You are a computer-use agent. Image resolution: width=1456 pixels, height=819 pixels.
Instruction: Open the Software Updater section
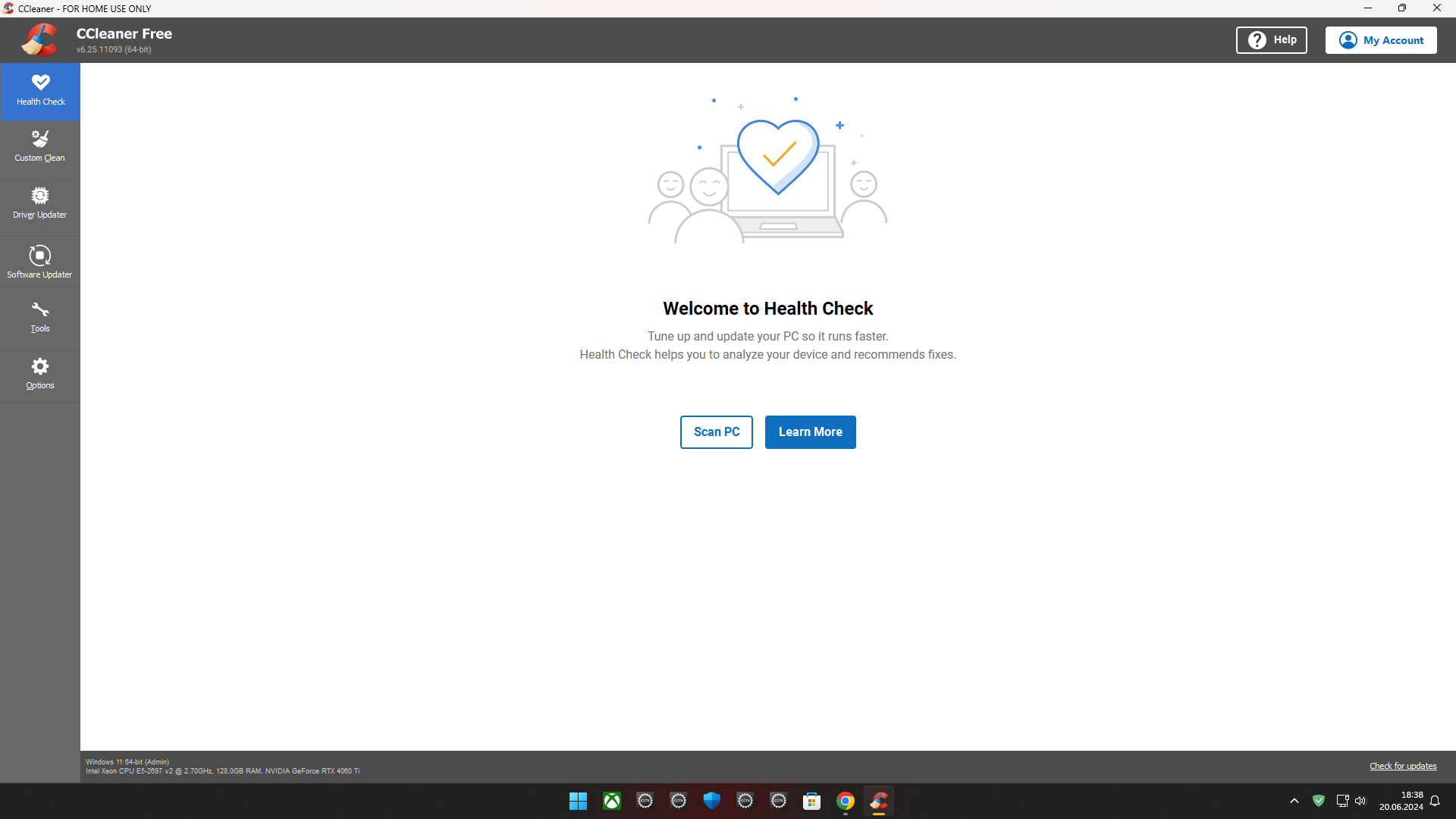point(39,262)
